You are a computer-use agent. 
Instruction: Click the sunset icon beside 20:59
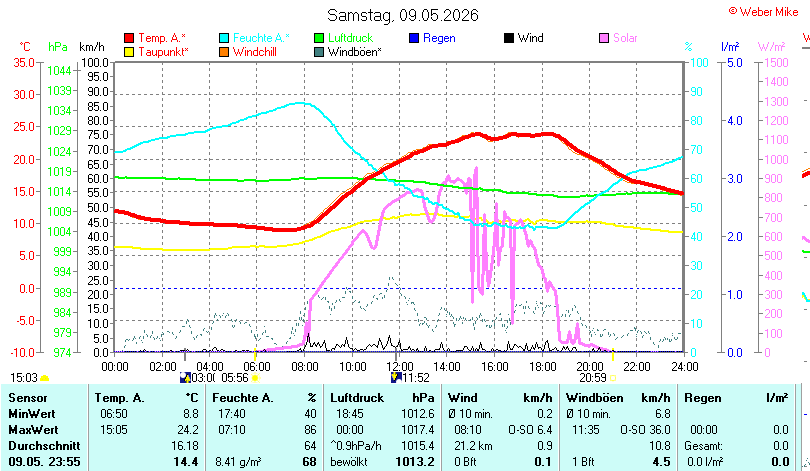coord(613,378)
